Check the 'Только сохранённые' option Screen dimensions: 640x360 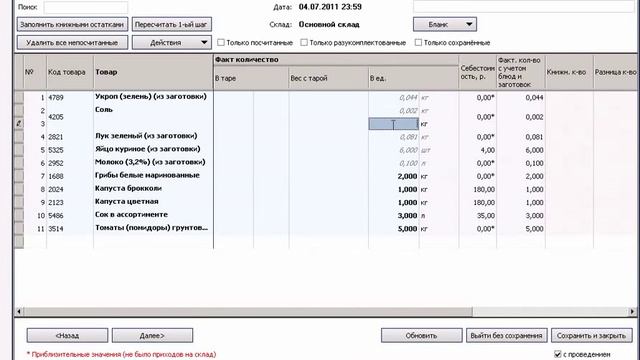tap(418, 42)
